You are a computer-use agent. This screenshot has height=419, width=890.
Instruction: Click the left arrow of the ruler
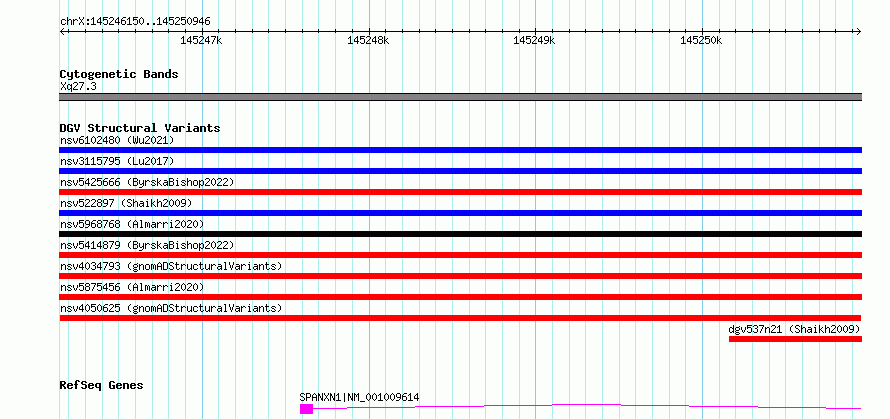(x=62, y=31)
